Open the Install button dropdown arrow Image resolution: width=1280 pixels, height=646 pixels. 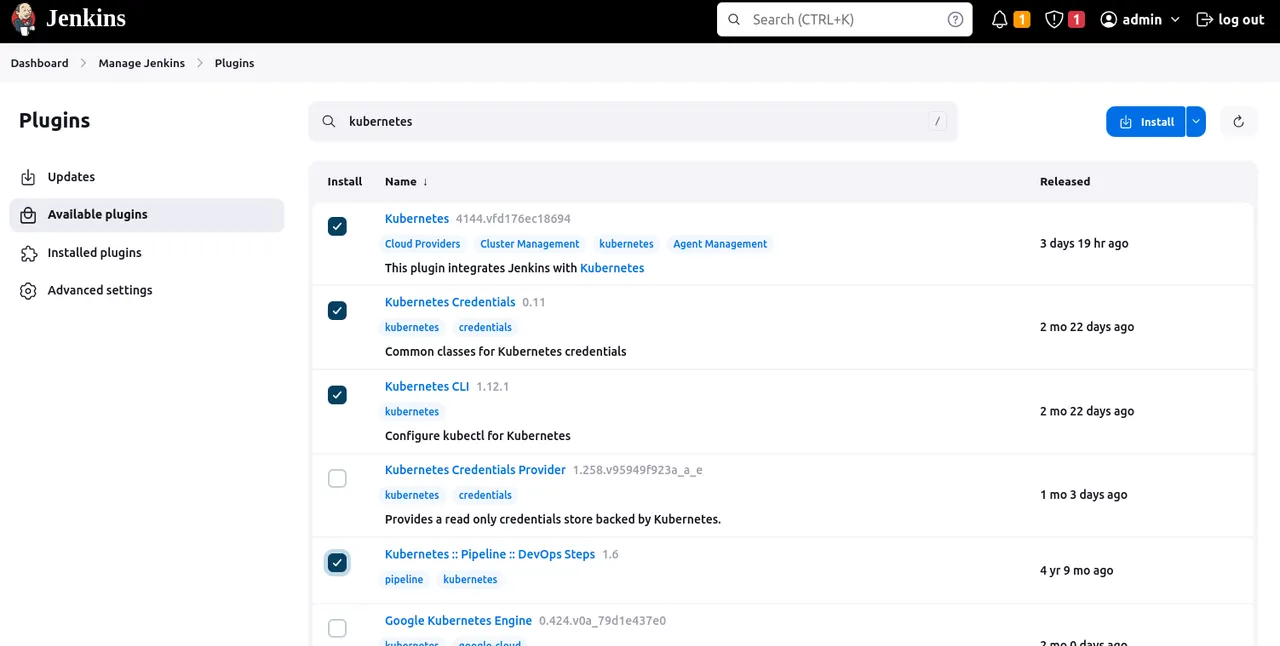click(1196, 122)
